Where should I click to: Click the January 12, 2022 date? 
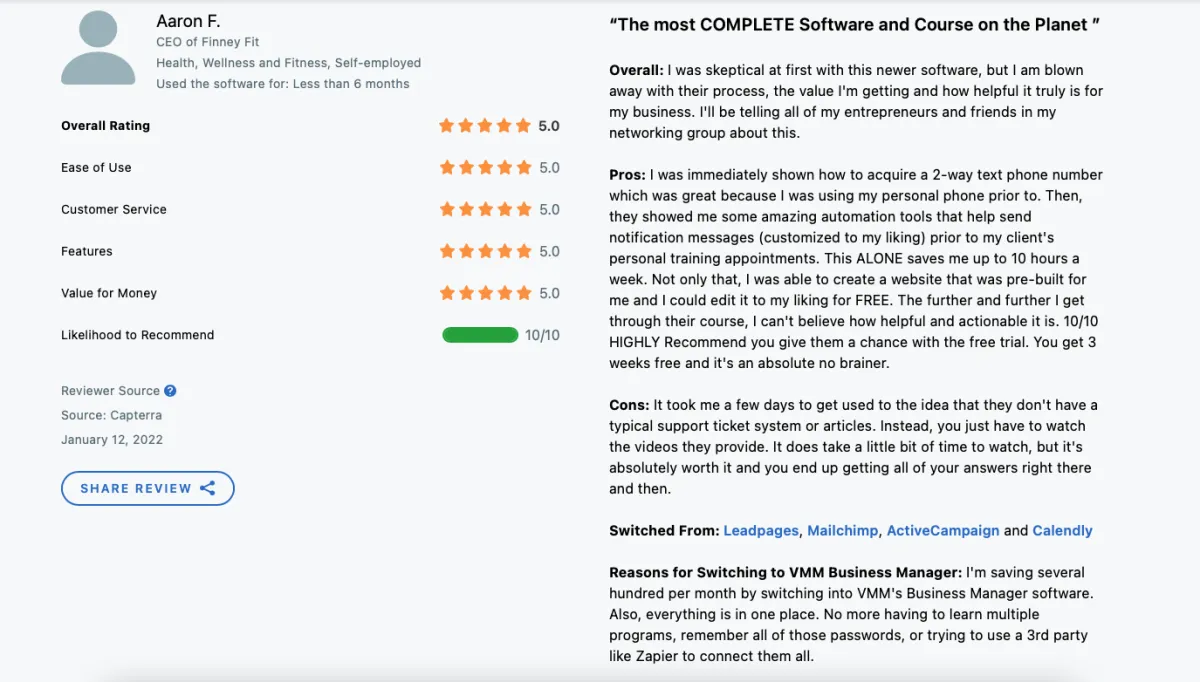[112, 440]
